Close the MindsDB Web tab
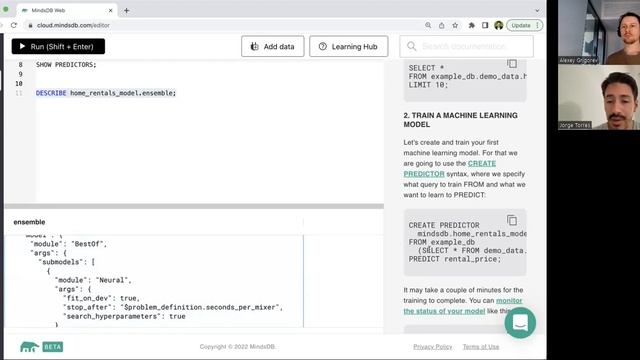The image size is (640, 360). click(110, 11)
